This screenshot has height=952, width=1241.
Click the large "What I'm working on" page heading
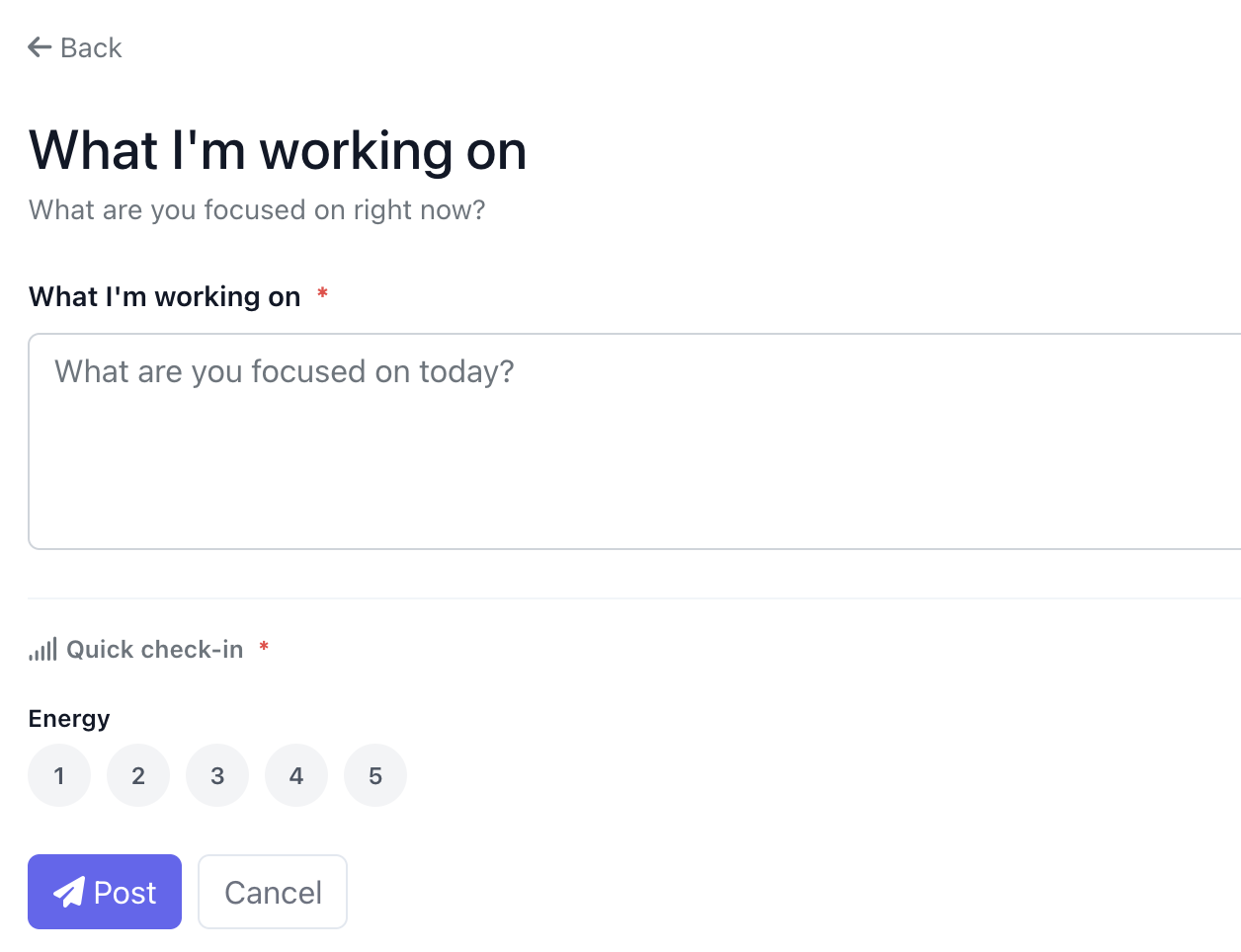278,150
